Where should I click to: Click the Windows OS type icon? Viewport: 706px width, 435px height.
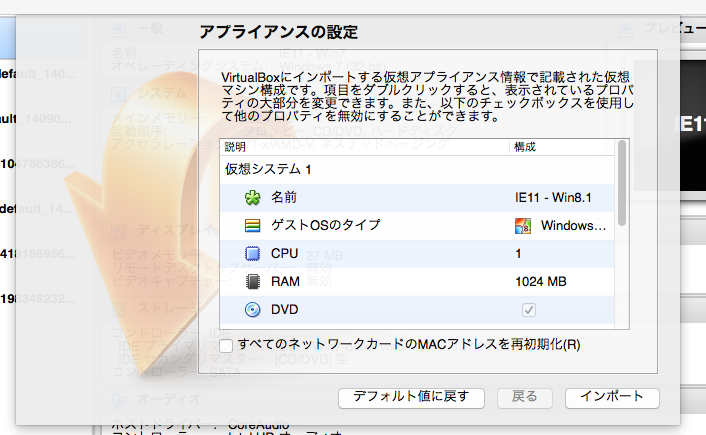click(x=523, y=225)
